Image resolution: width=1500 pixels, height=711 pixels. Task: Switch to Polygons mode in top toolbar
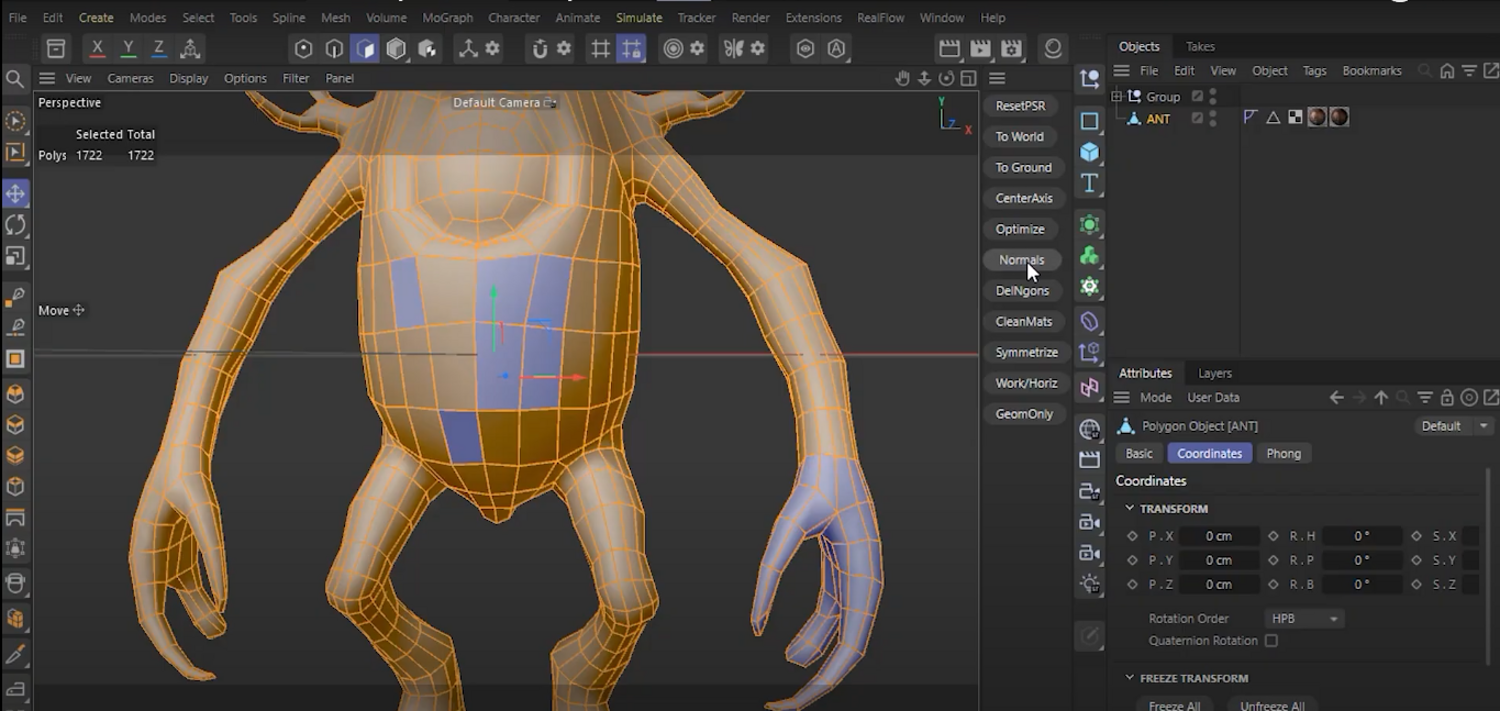point(365,49)
